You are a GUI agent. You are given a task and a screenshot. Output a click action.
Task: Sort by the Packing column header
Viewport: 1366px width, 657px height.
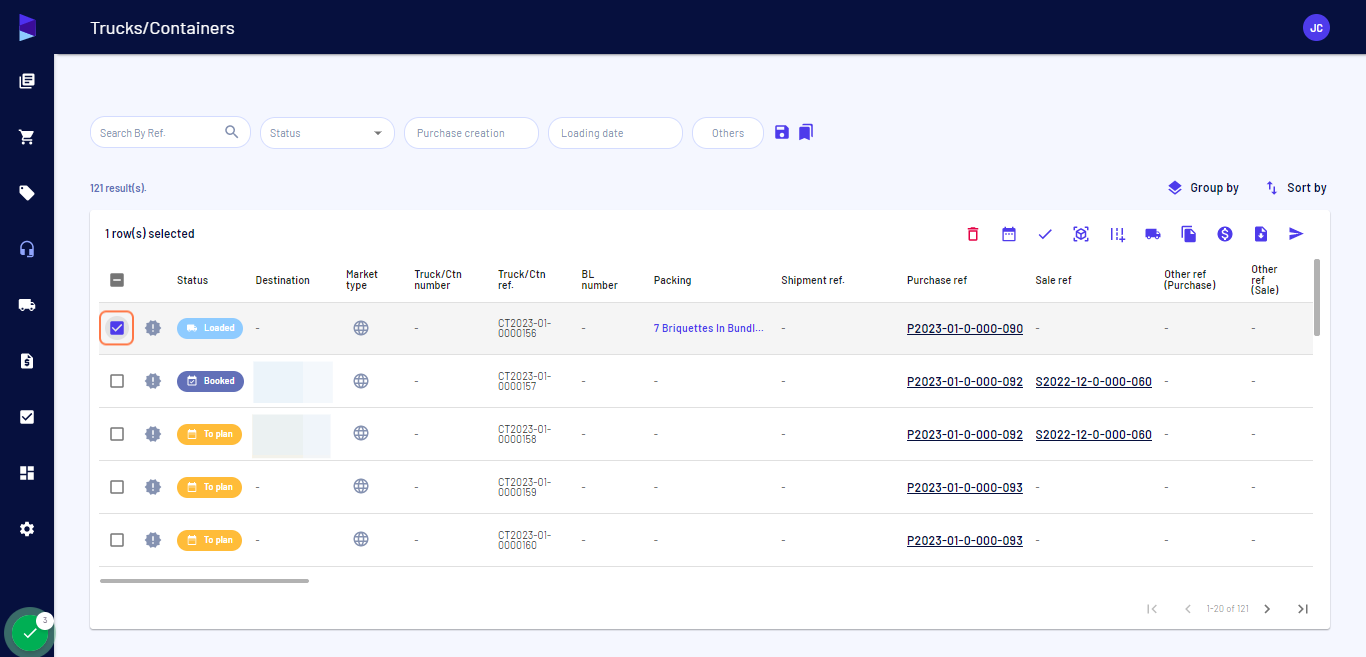(672, 280)
